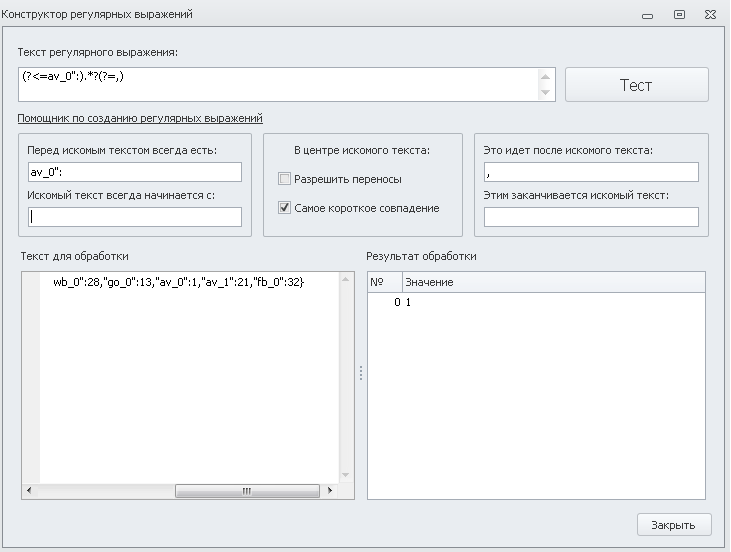Click the regex field scroll up arrow
731x552 pixels.
[x=545, y=76]
